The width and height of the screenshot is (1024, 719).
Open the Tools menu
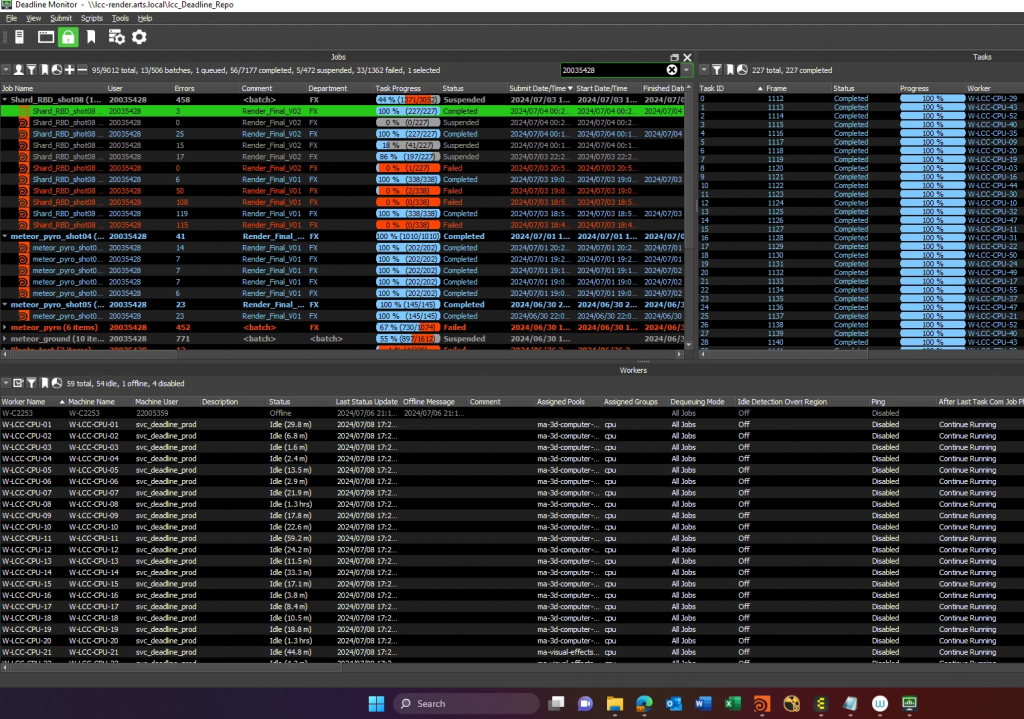tap(120, 18)
